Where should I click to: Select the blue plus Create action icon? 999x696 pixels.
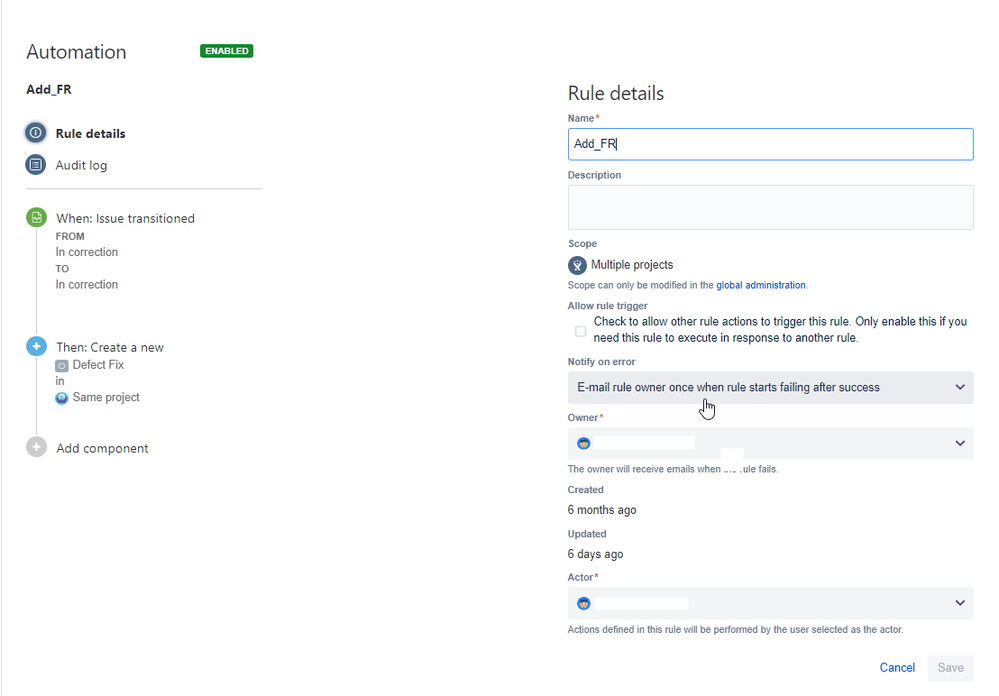(36, 346)
